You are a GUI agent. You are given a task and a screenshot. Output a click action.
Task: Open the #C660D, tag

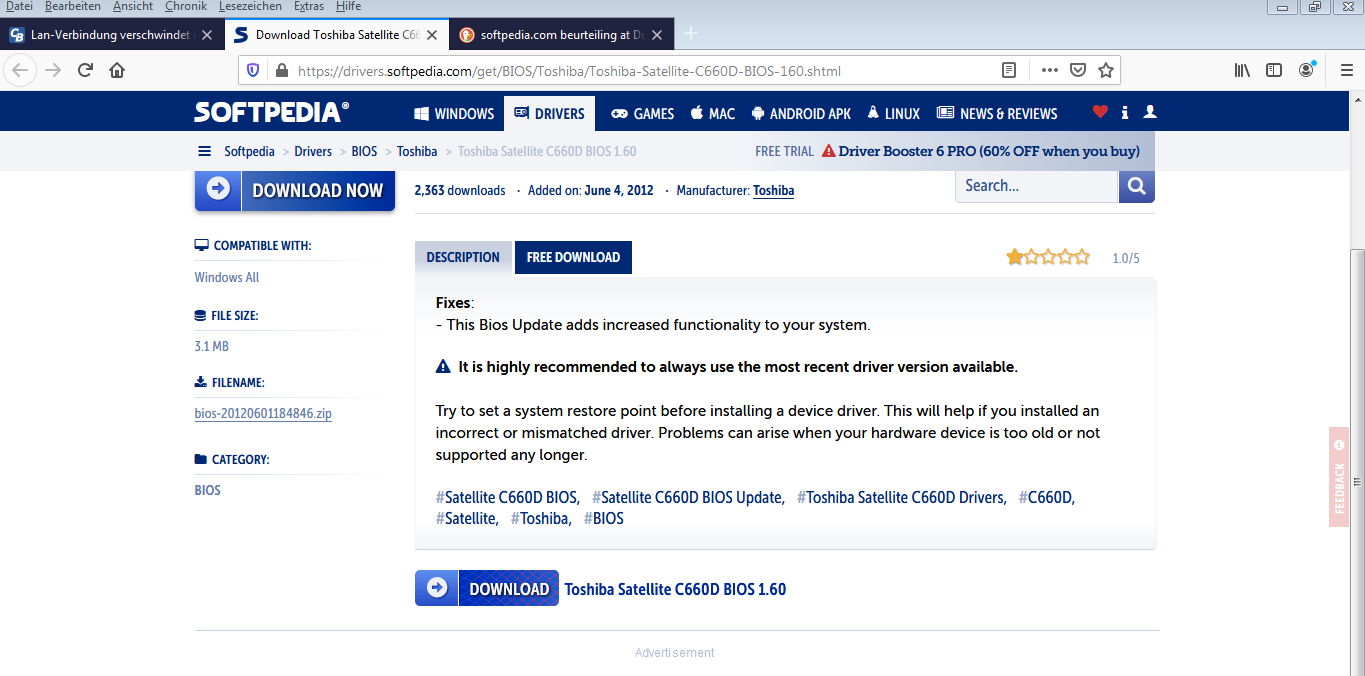tap(1047, 497)
